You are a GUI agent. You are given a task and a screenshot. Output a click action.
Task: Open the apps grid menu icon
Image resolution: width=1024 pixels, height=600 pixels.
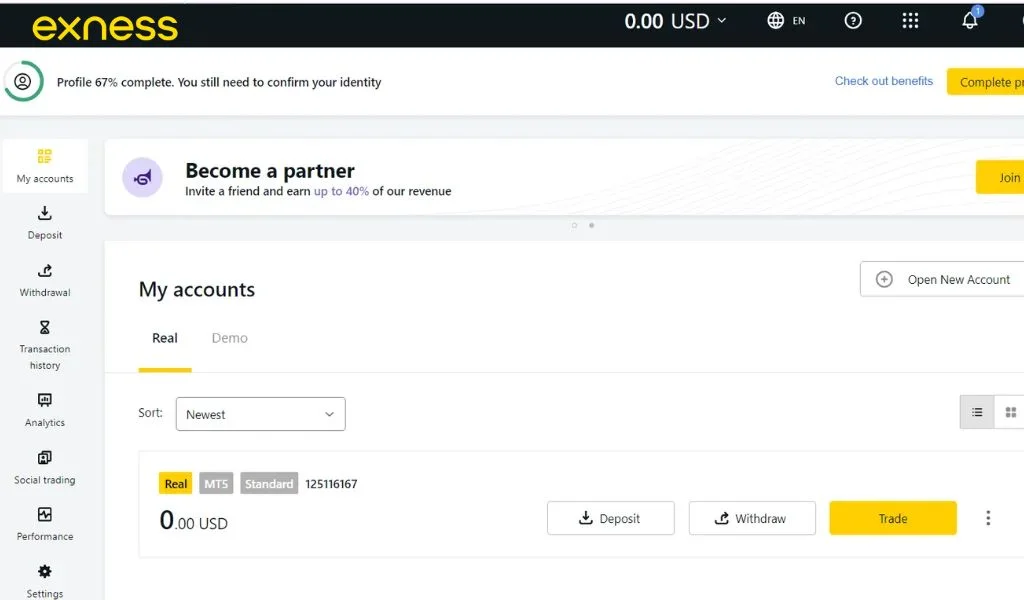(x=910, y=21)
